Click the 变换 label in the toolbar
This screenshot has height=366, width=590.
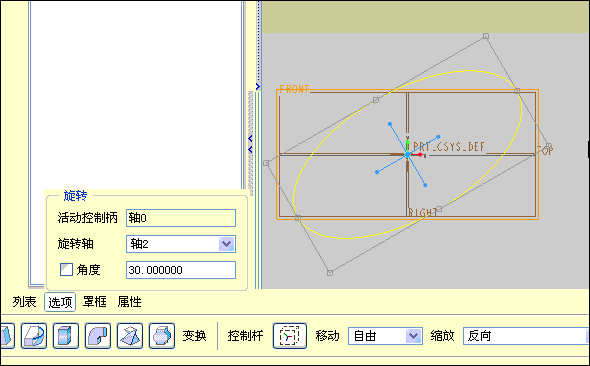(195, 336)
